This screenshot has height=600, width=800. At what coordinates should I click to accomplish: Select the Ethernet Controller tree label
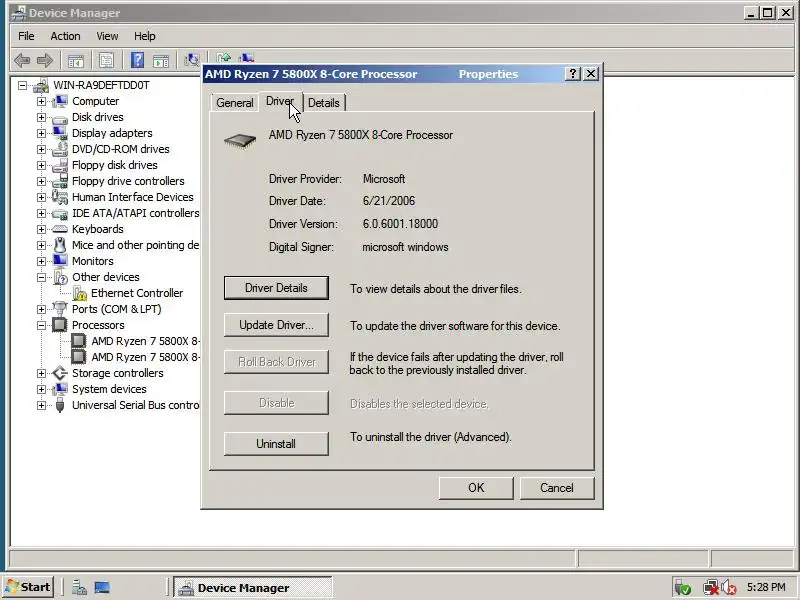point(137,293)
